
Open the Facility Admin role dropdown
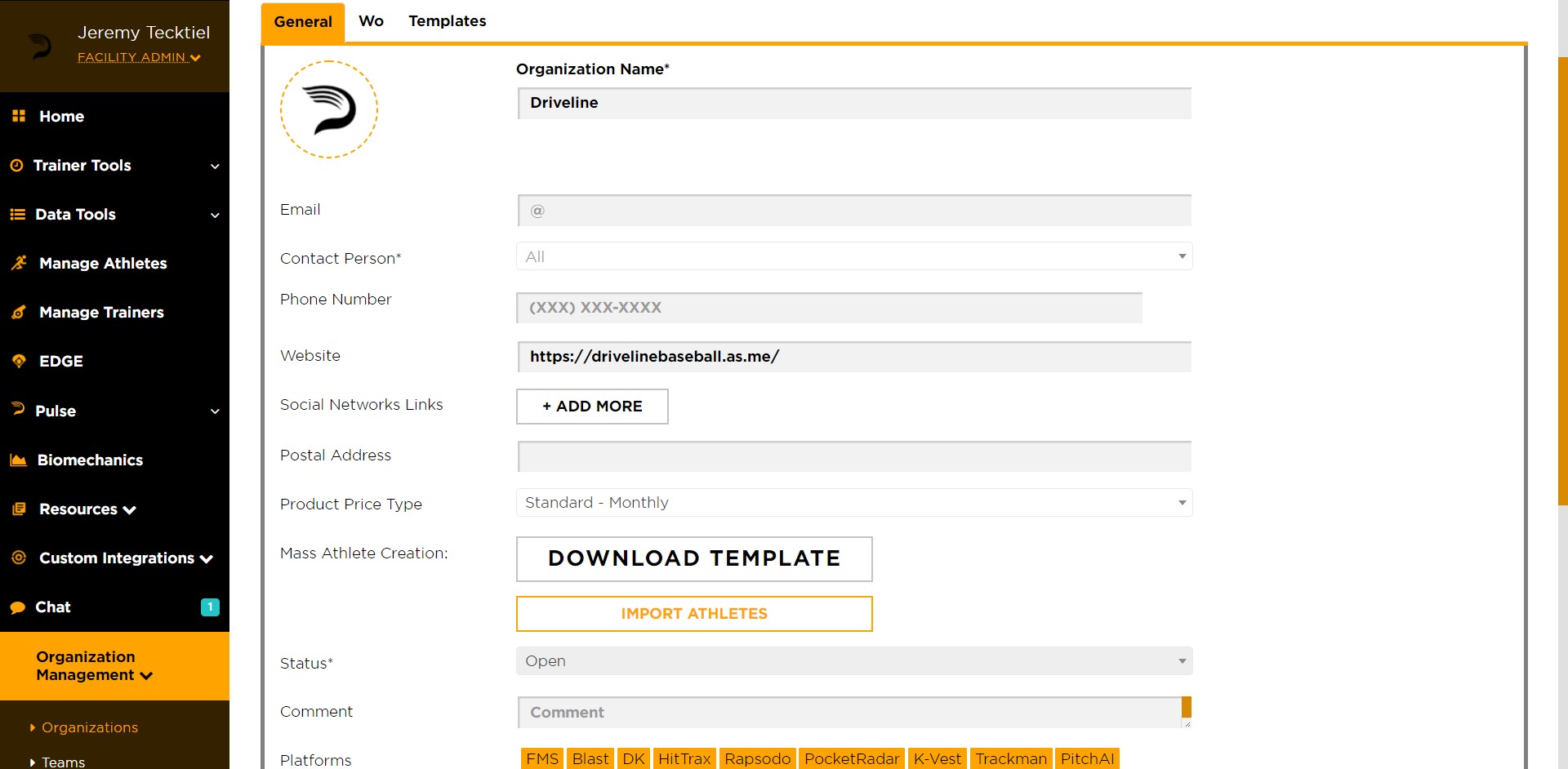point(139,57)
